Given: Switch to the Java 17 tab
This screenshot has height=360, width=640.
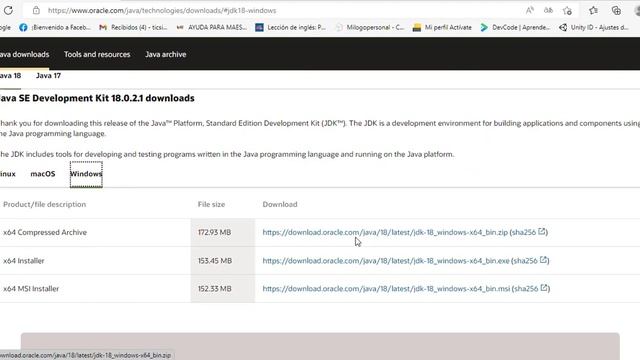Looking at the screenshot, I should (x=48, y=76).
